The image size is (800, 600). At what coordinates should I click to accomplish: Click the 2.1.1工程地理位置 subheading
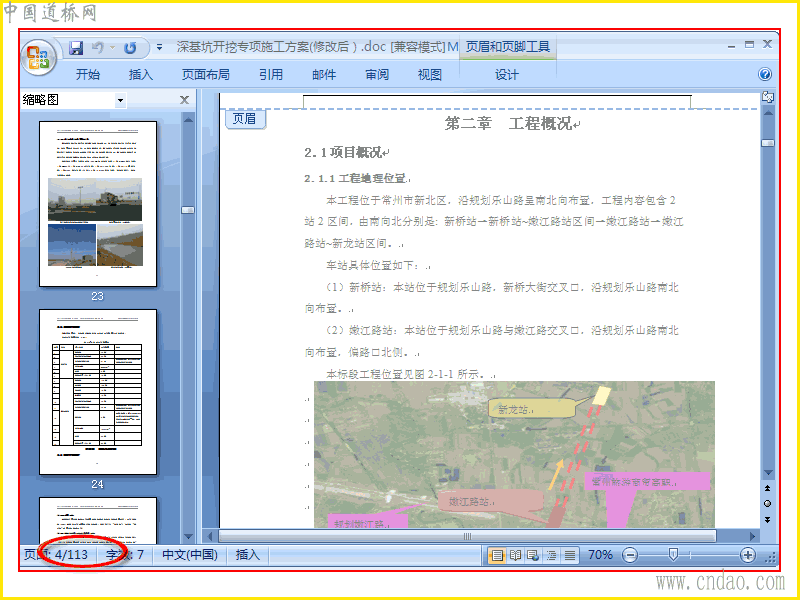pyautogui.click(x=355, y=178)
